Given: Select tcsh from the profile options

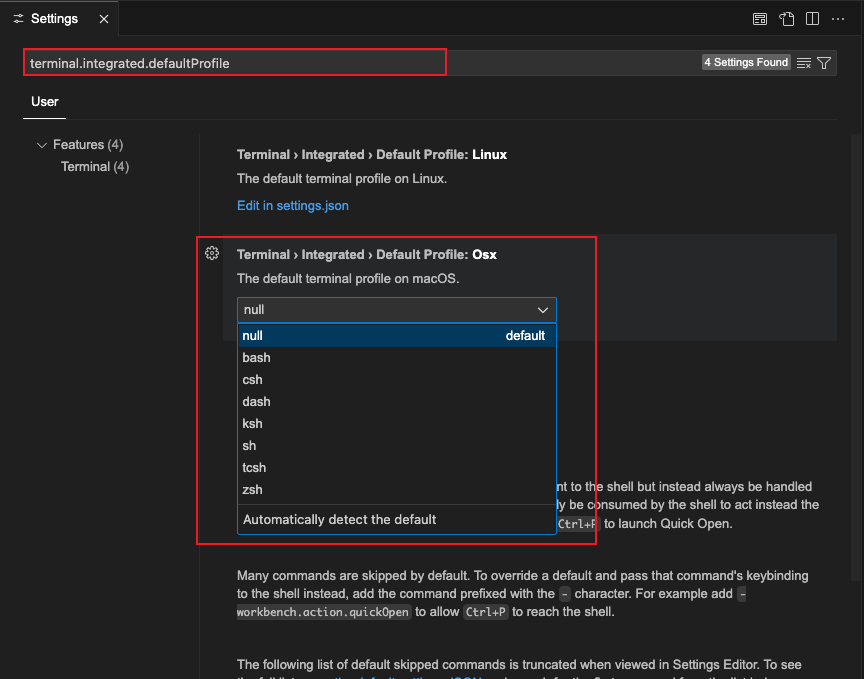Looking at the screenshot, I should point(254,467).
